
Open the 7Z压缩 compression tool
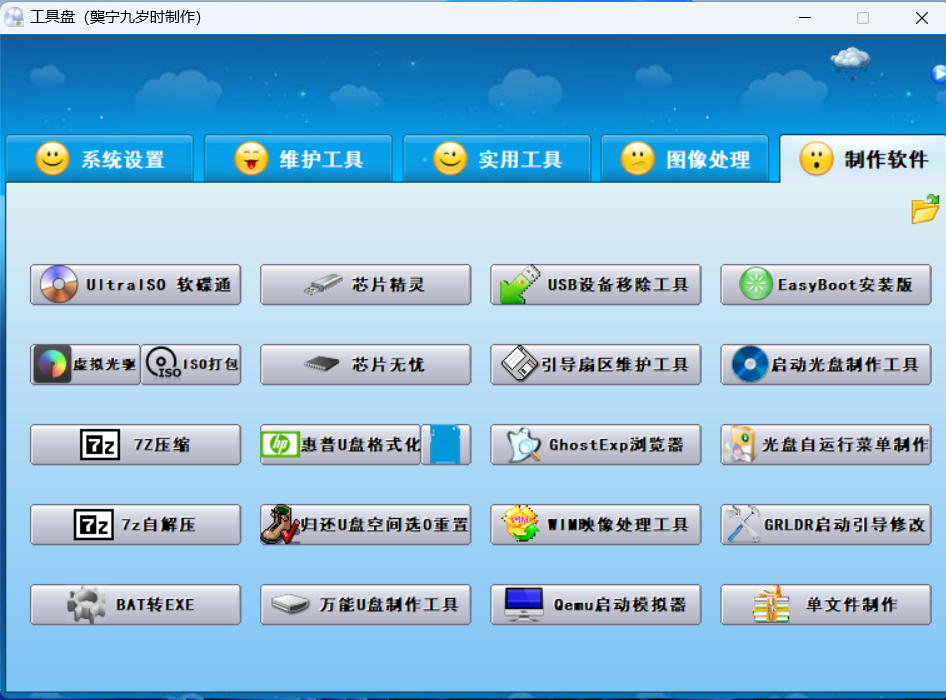(136, 445)
